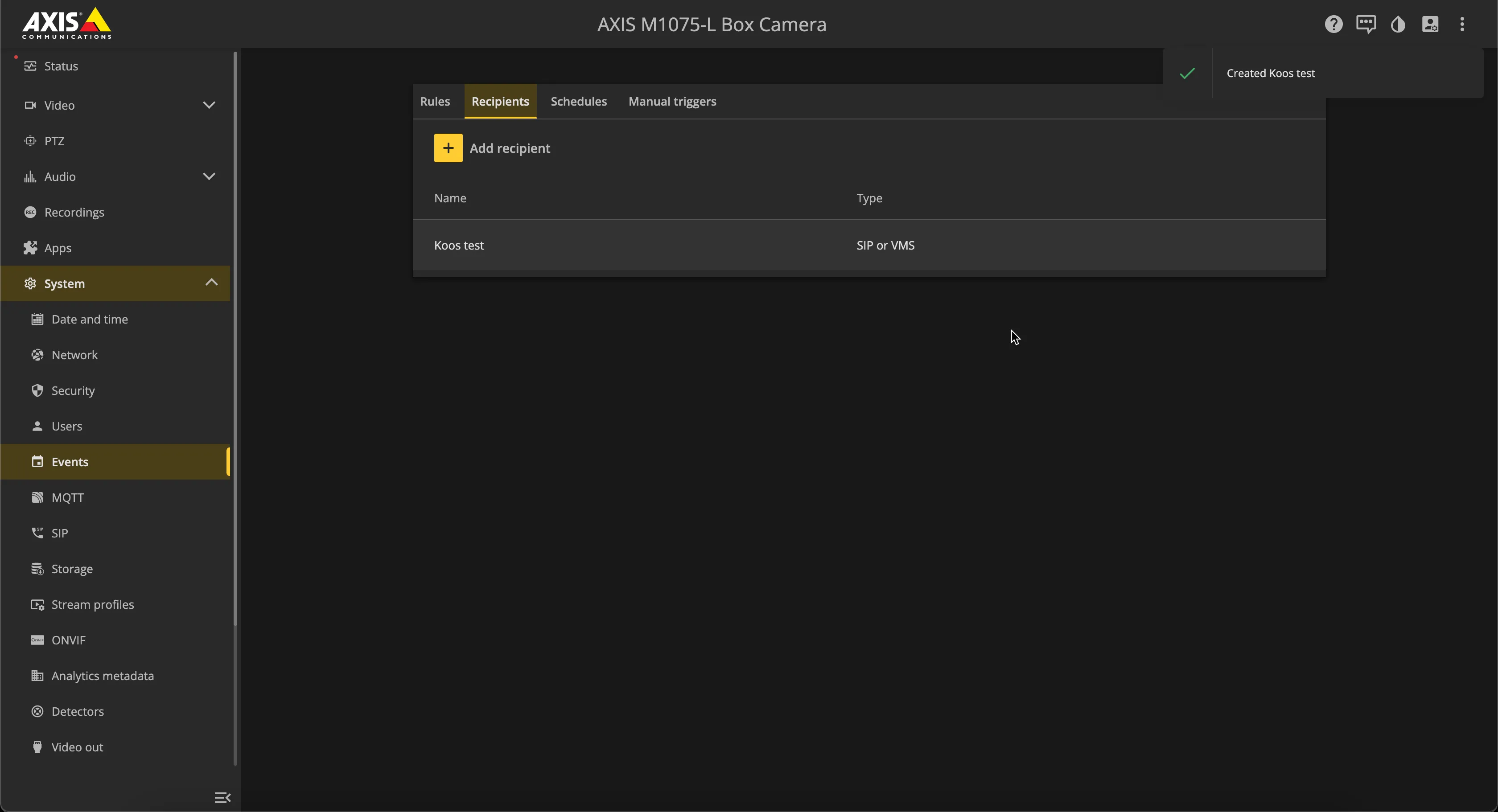Viewport: 1498px width, 812px height.
Task: Click the Video out connector icon
Action: coord(37,747)
